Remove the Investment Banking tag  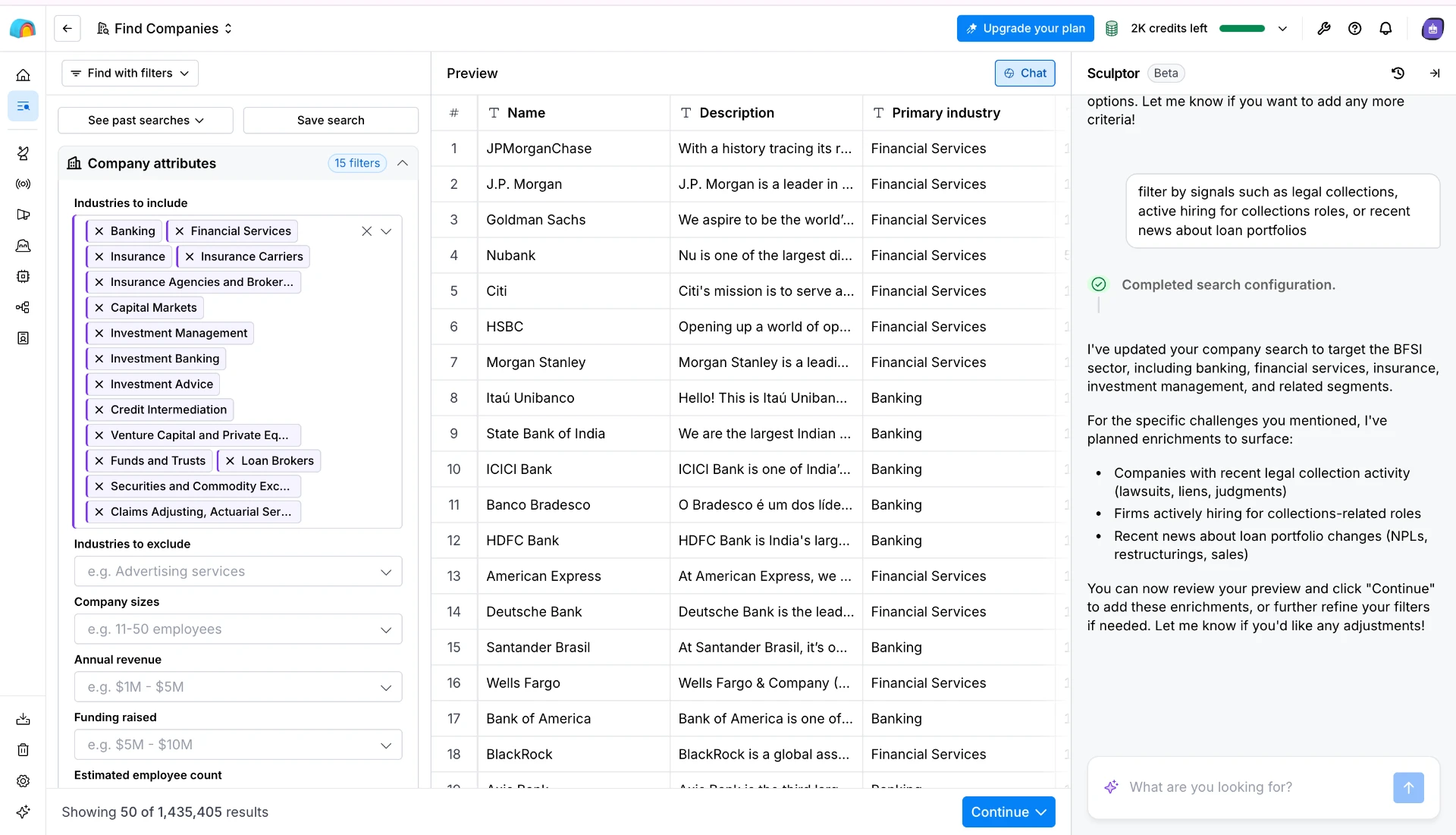99,359
